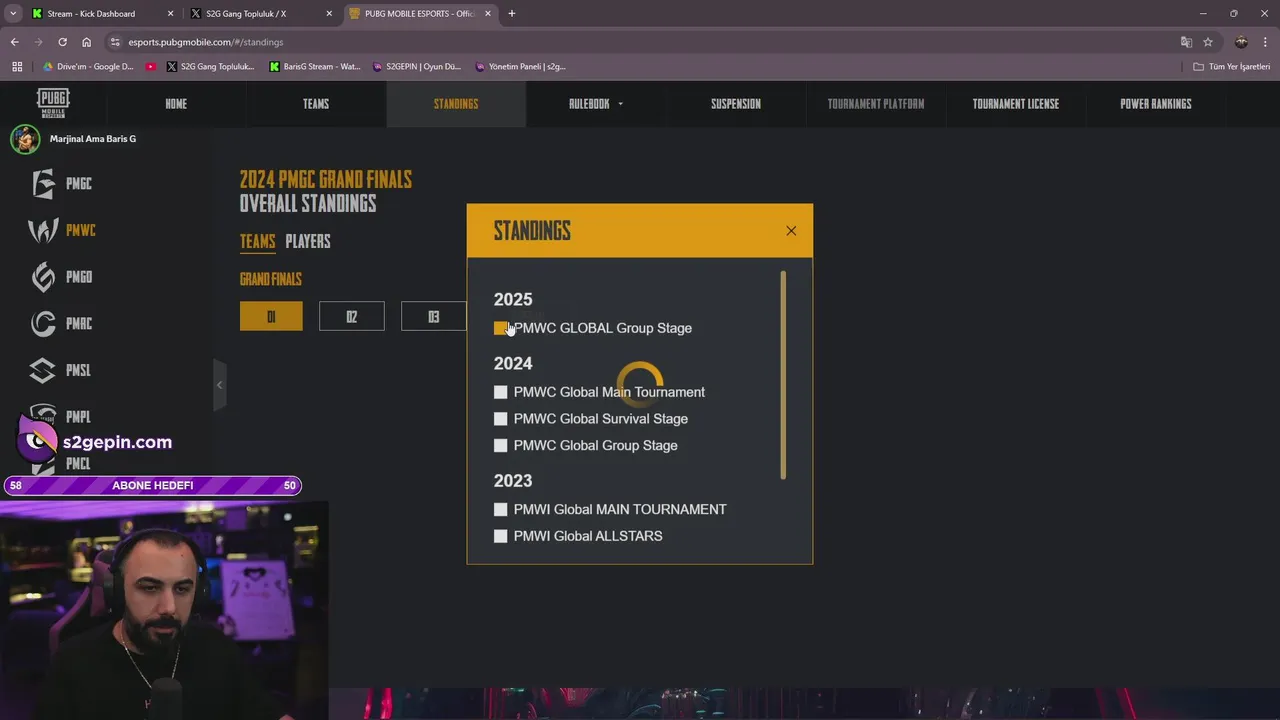Screen dimensions: 1280x720
Task: Open the apps grid in bookmarks bar
Action: coord(17,67)
